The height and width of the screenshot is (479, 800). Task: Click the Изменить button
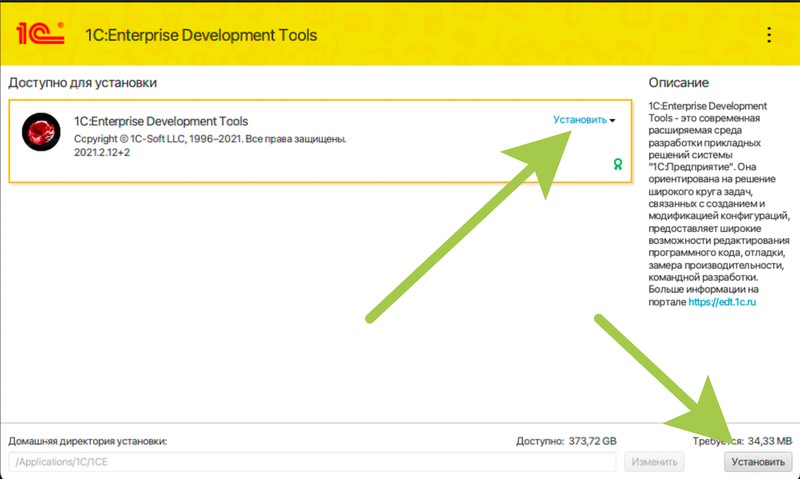point(654,462)
